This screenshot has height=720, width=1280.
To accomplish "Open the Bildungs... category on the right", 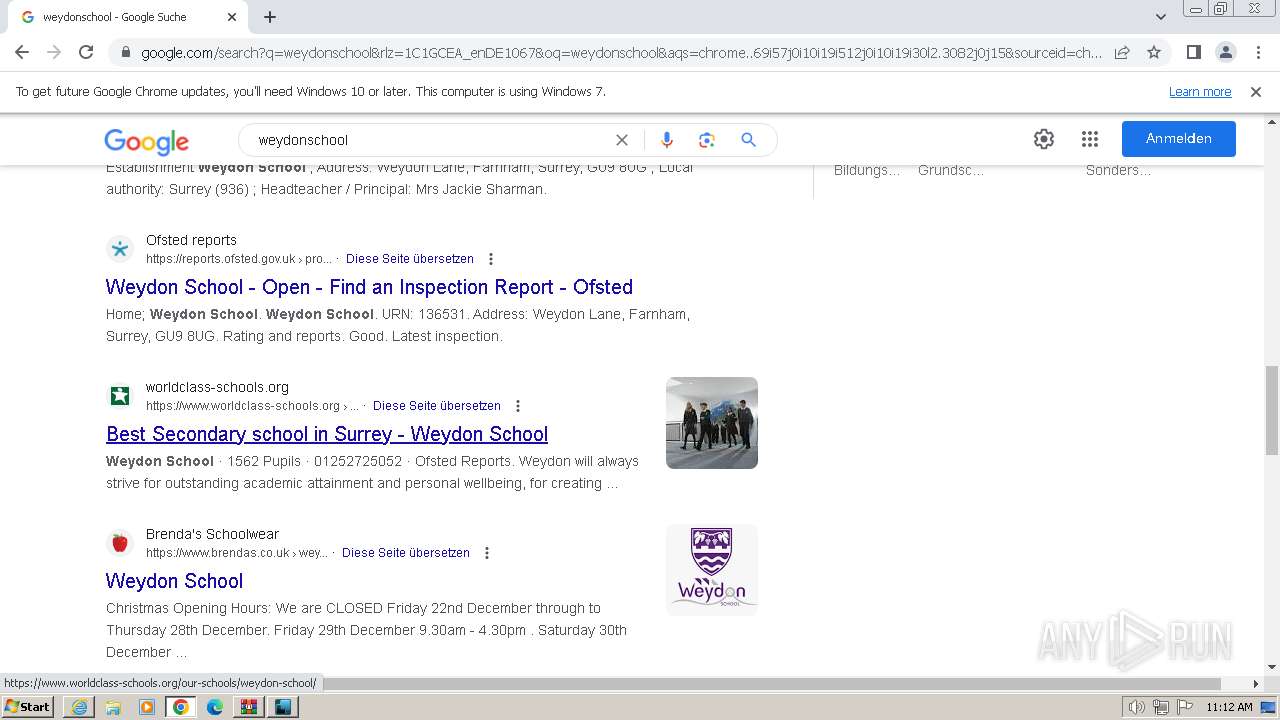I will [867, 170].
